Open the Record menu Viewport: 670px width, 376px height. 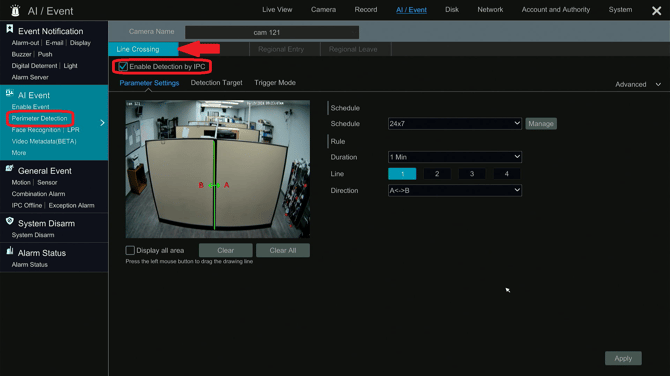tap(366, 9)
